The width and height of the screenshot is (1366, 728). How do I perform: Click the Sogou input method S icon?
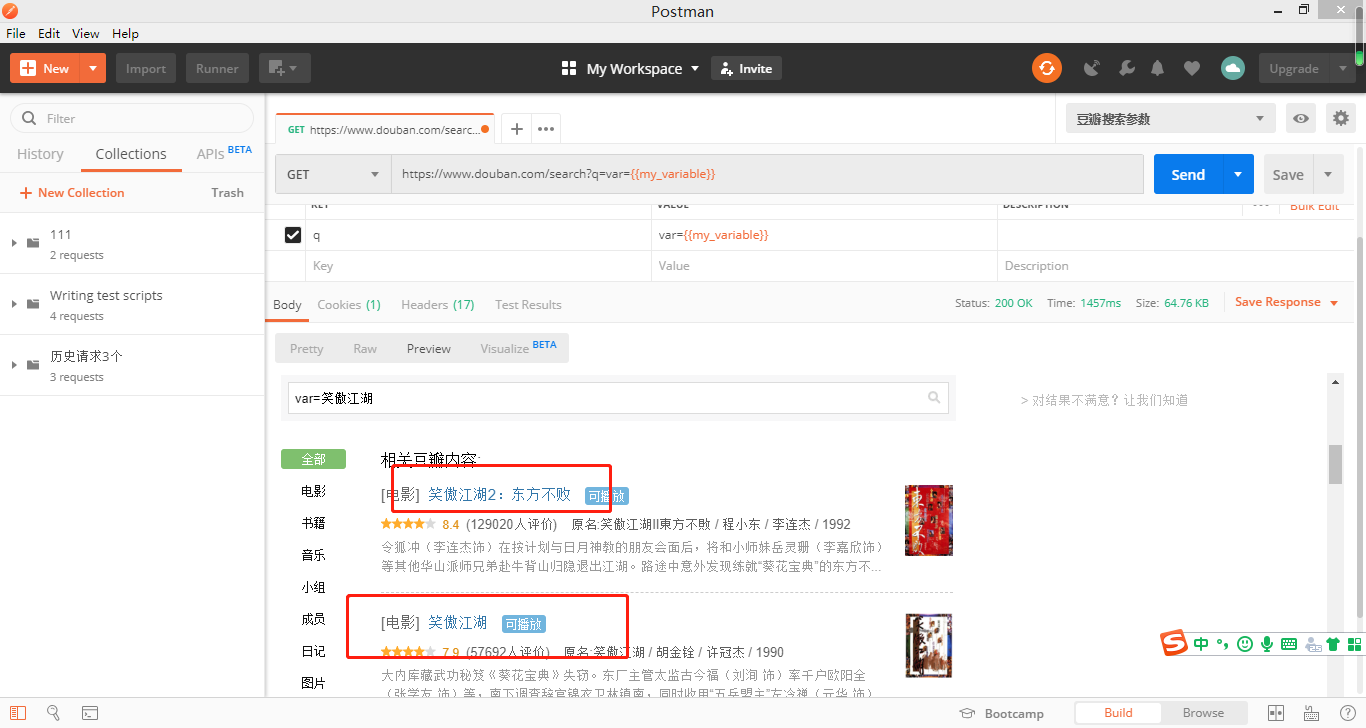pyautogui.click(x=1174, y=644)
